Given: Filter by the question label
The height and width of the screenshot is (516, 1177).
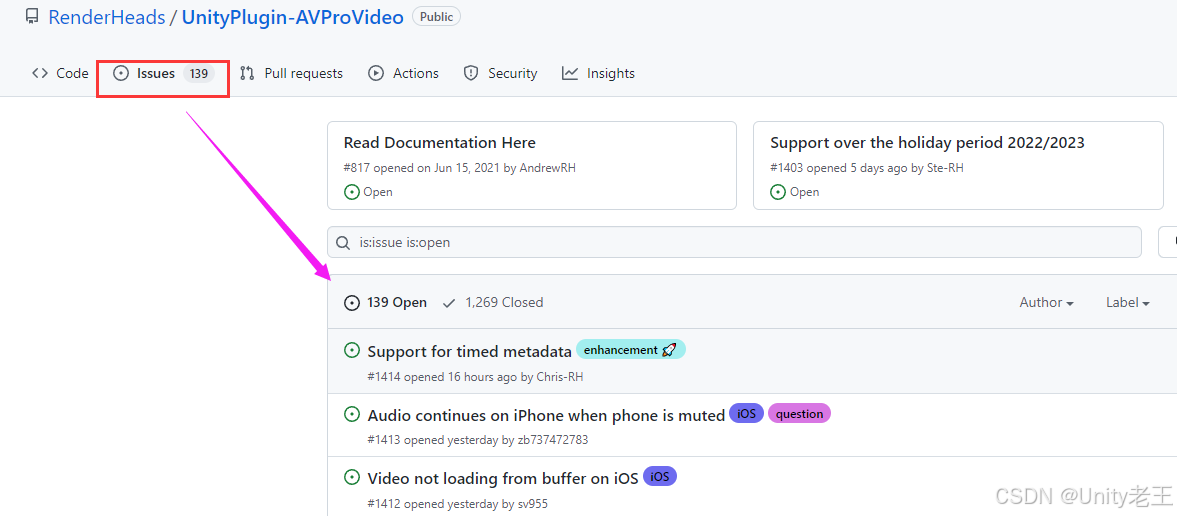Looking at the screenshot, I should click(799, 414).
